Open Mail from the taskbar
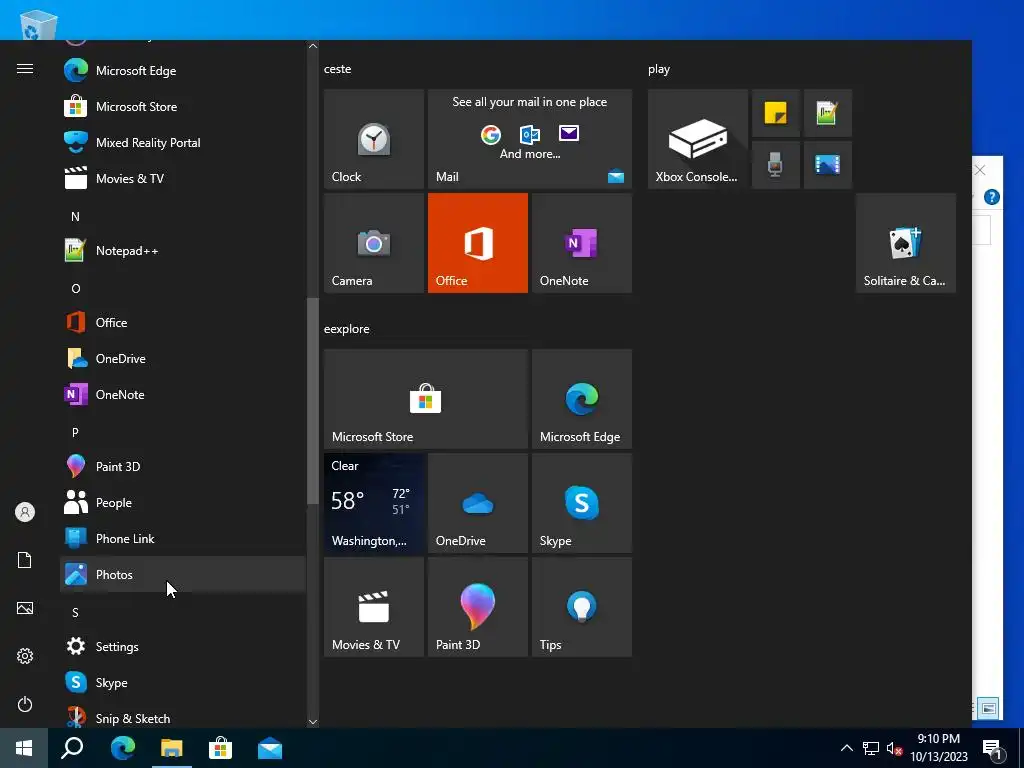1024x768 pixels. pos(270,748)
